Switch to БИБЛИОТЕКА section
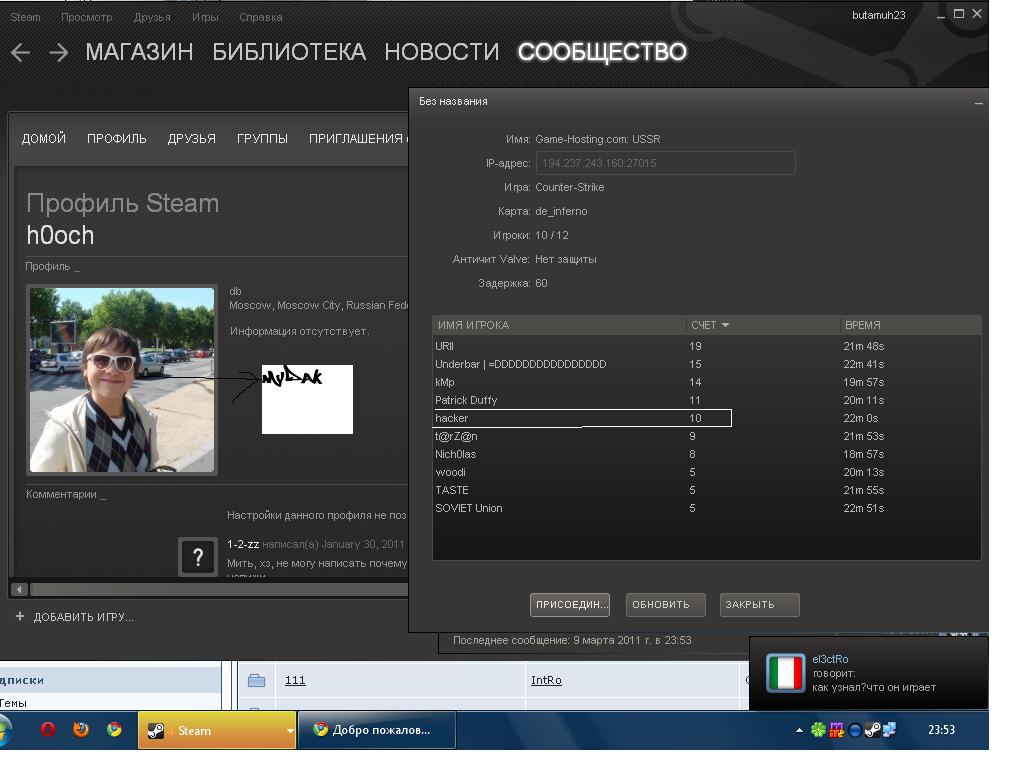1024x768 pixels. [289, 52]
